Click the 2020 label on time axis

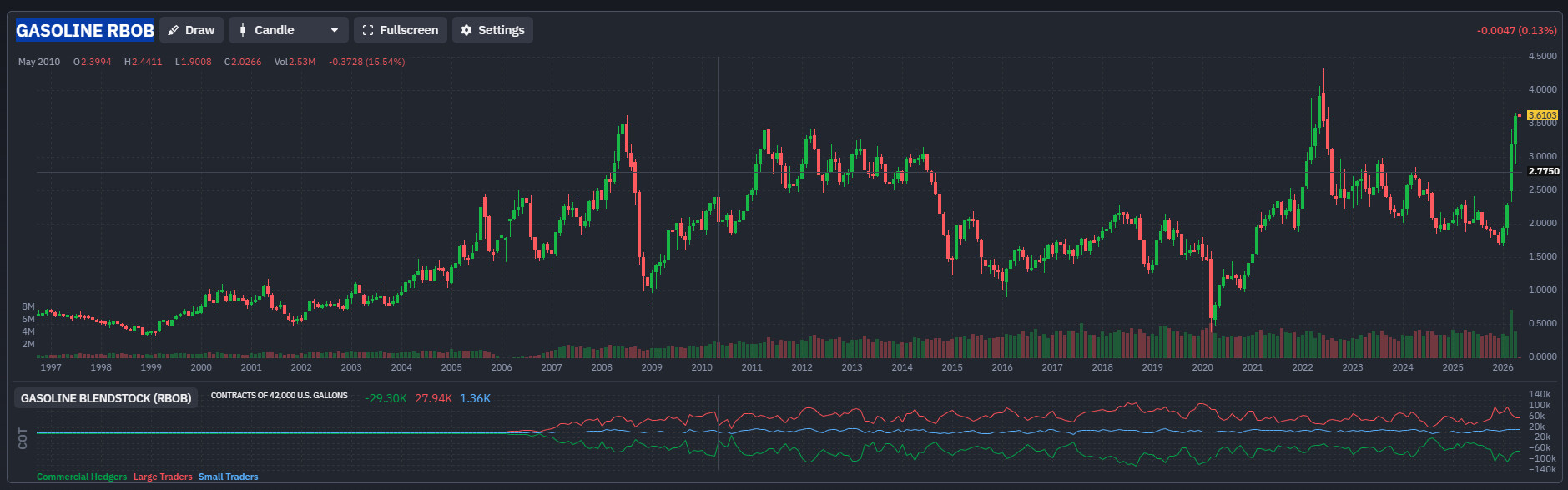point(1202,367)
